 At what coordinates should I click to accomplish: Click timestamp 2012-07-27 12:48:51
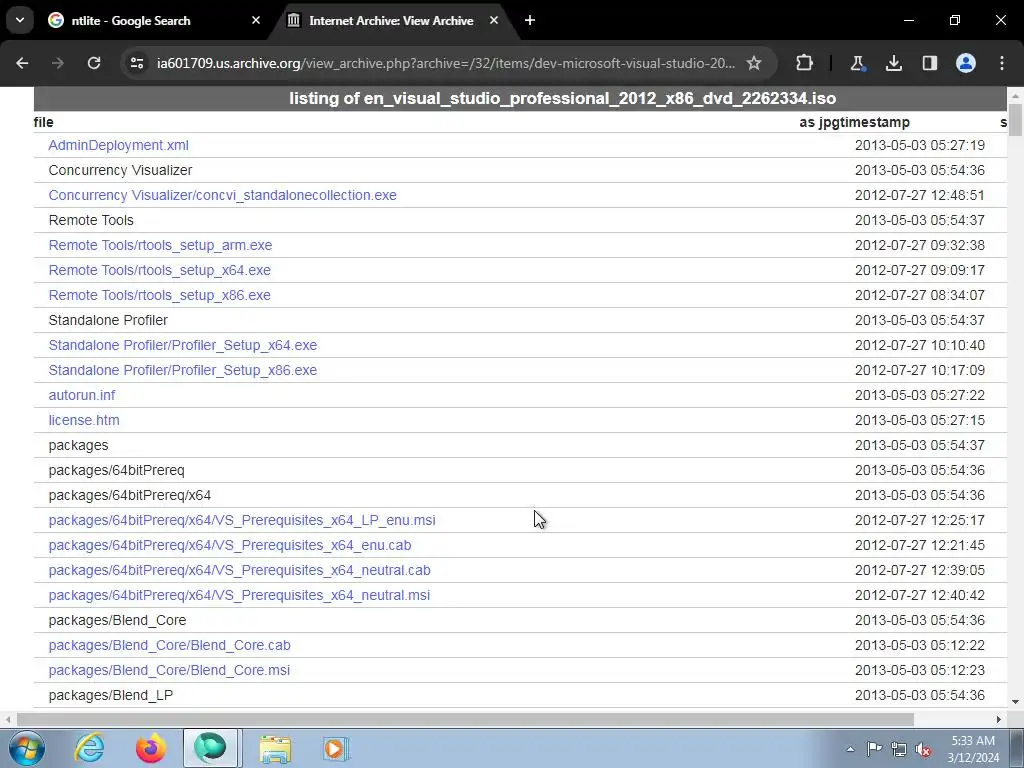(x=920, y=195)
